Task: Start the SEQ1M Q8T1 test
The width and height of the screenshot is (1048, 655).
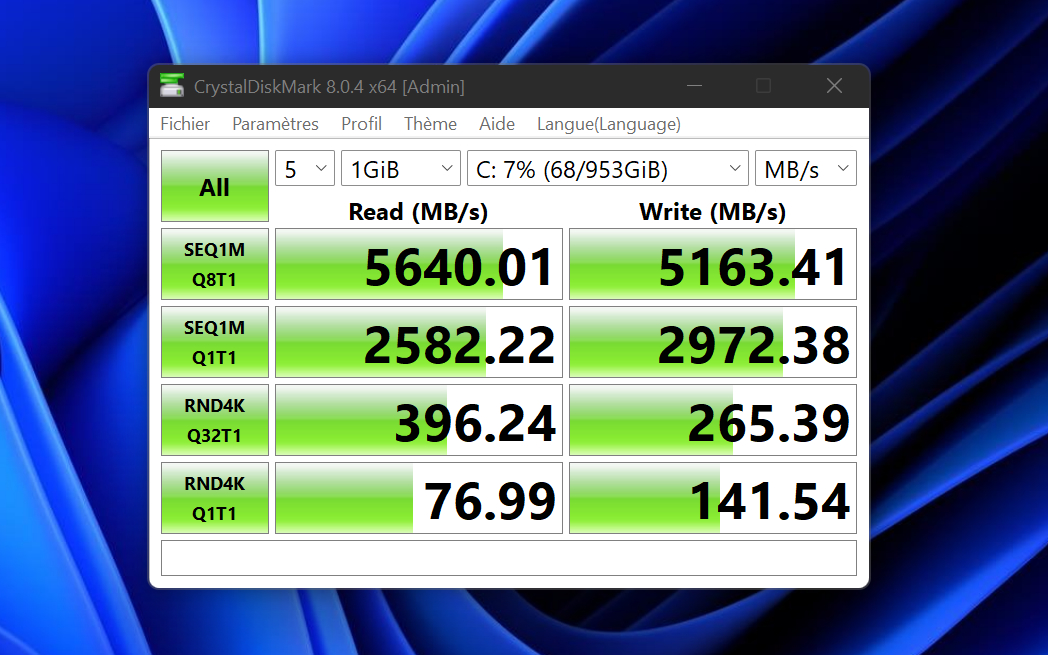Action: 215,264
